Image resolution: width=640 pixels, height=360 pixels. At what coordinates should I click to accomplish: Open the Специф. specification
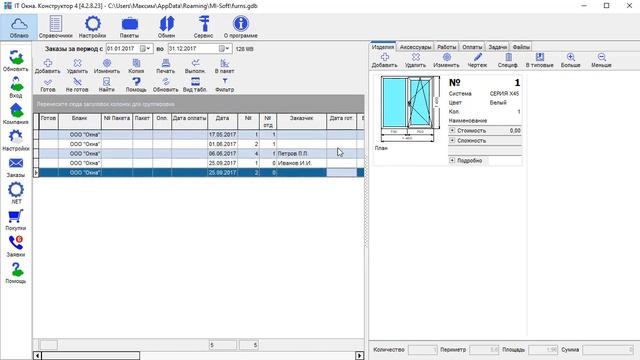tap(508, 60)
